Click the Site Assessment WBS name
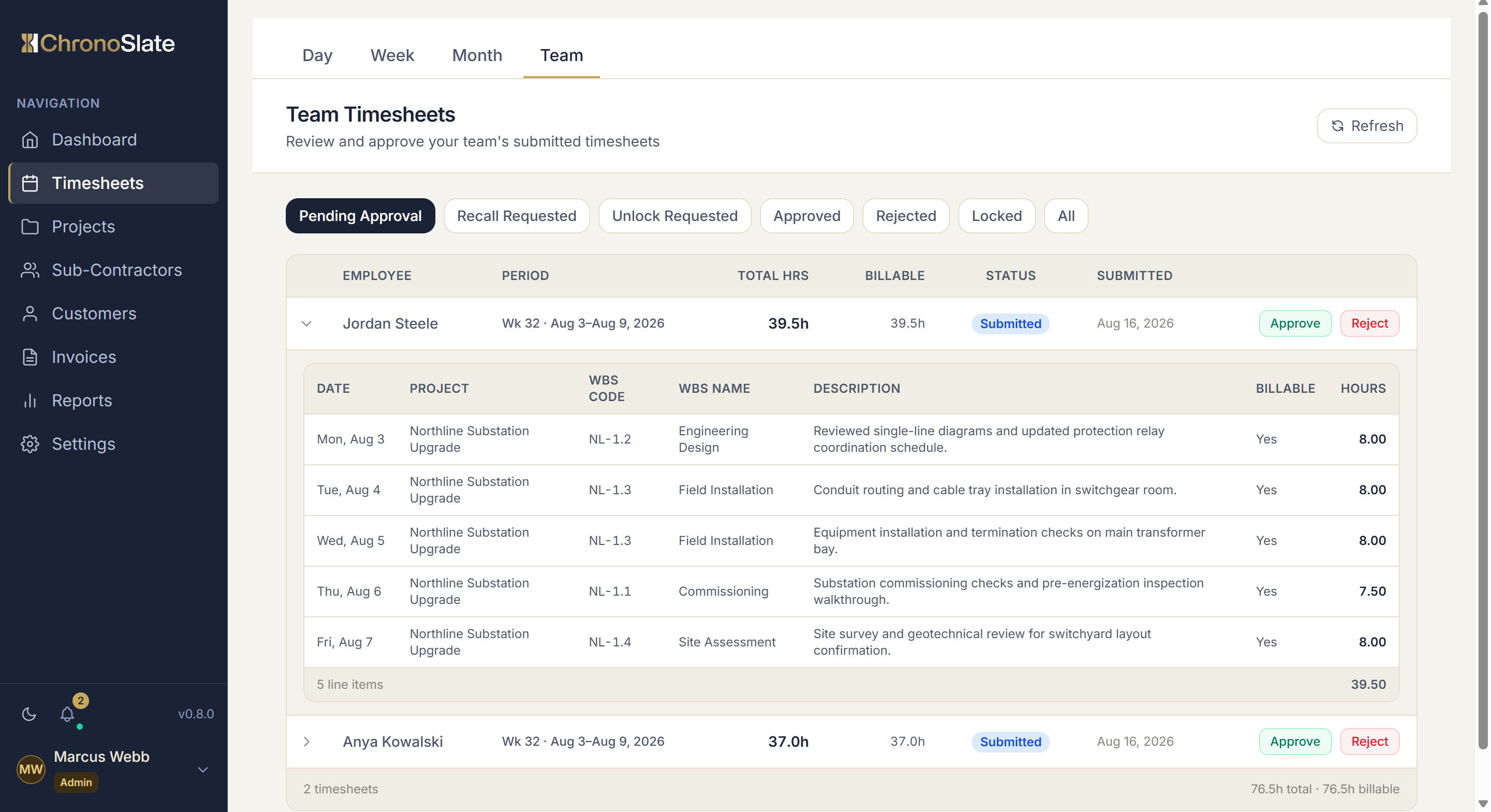 click(x=726, y=642)
